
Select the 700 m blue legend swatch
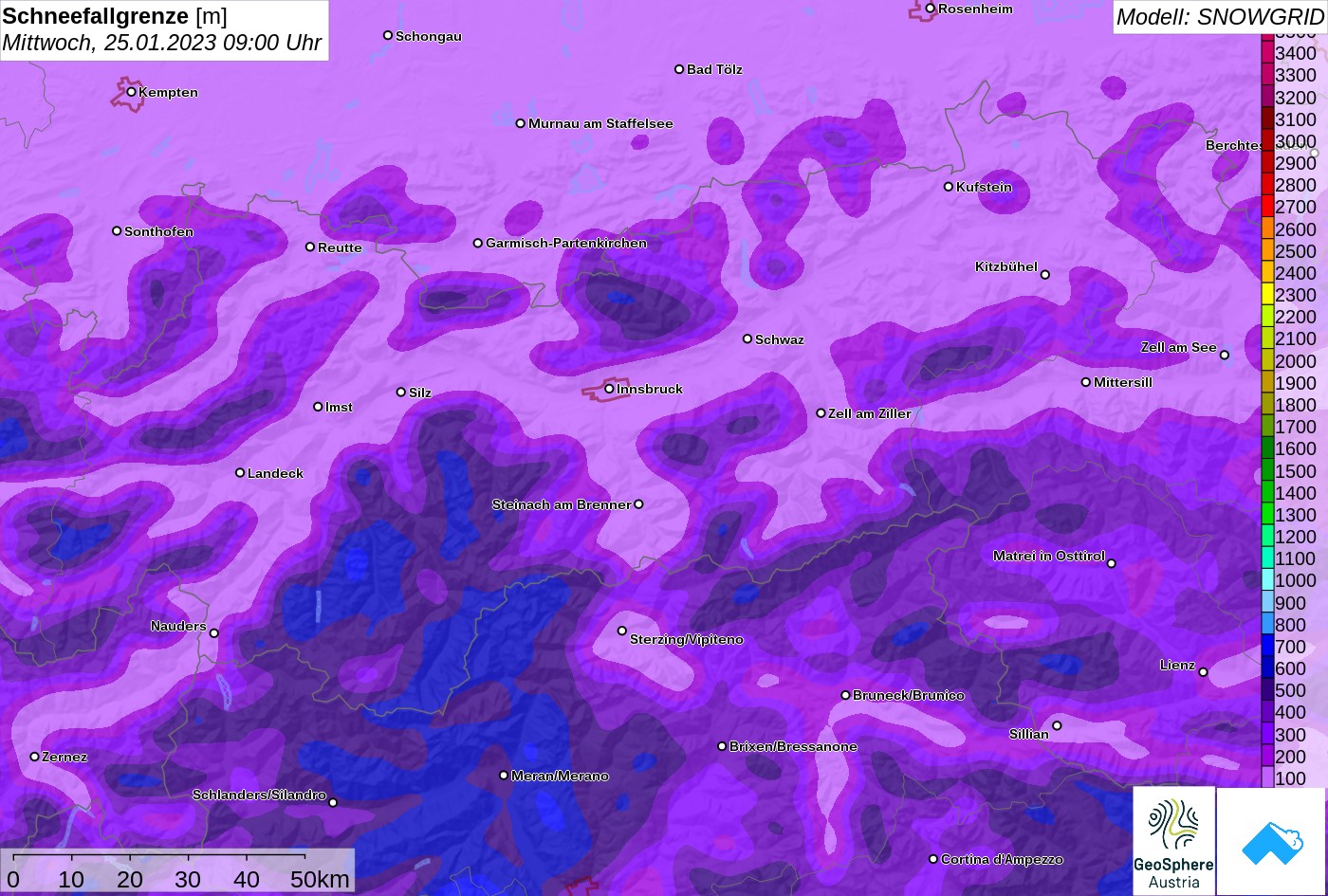tap(1267, 647)
